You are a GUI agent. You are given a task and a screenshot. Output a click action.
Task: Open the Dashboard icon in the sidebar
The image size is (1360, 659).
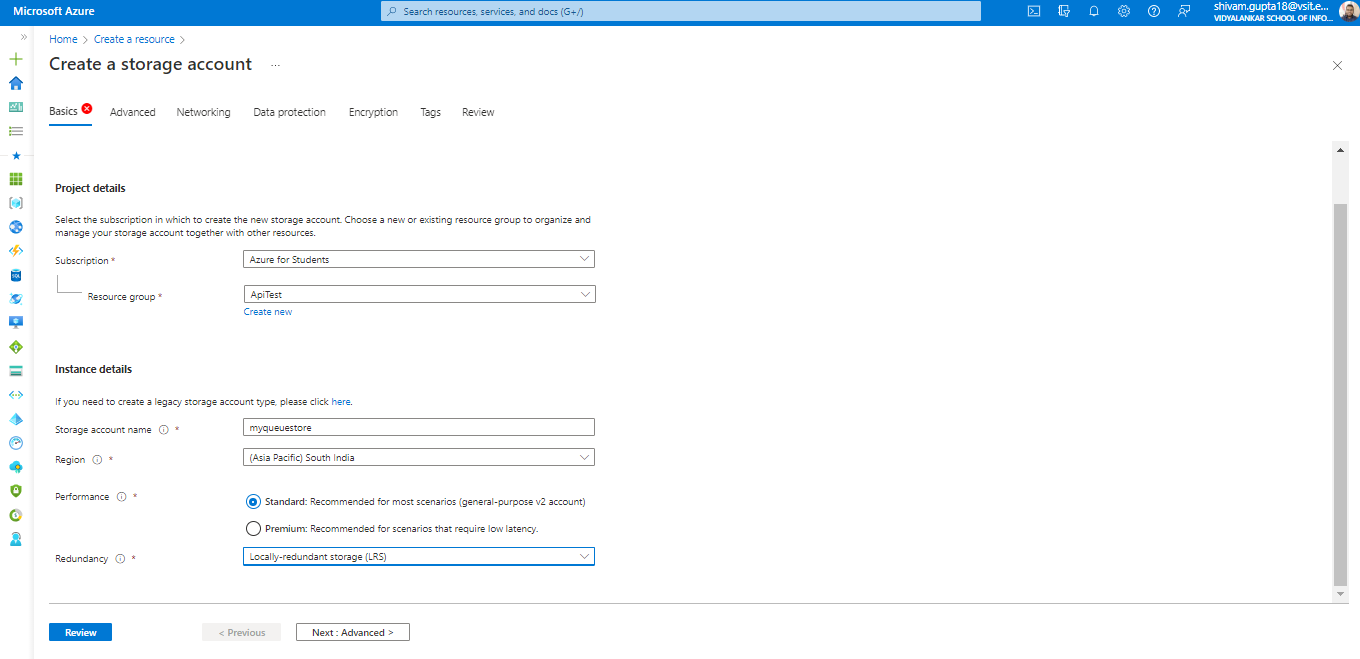click(15, 107)
